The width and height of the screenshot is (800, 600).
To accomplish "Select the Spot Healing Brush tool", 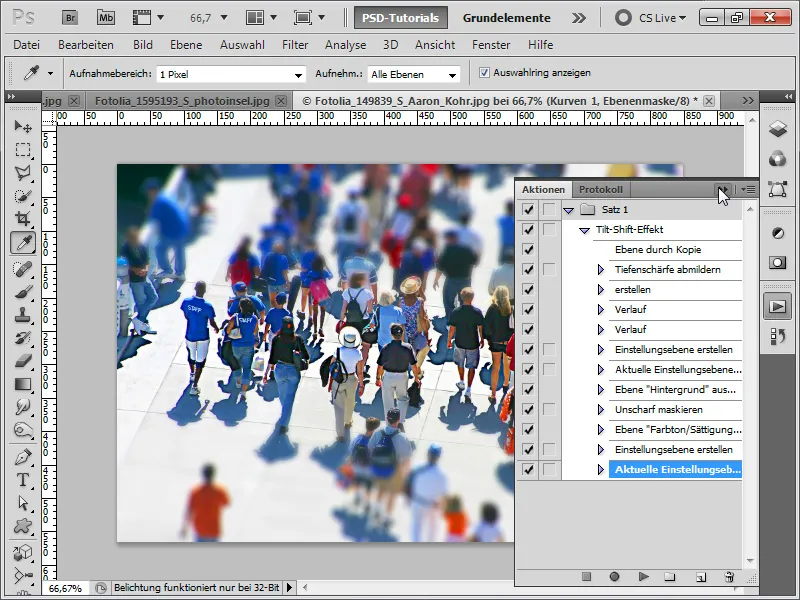I will (x=23, y=269).
